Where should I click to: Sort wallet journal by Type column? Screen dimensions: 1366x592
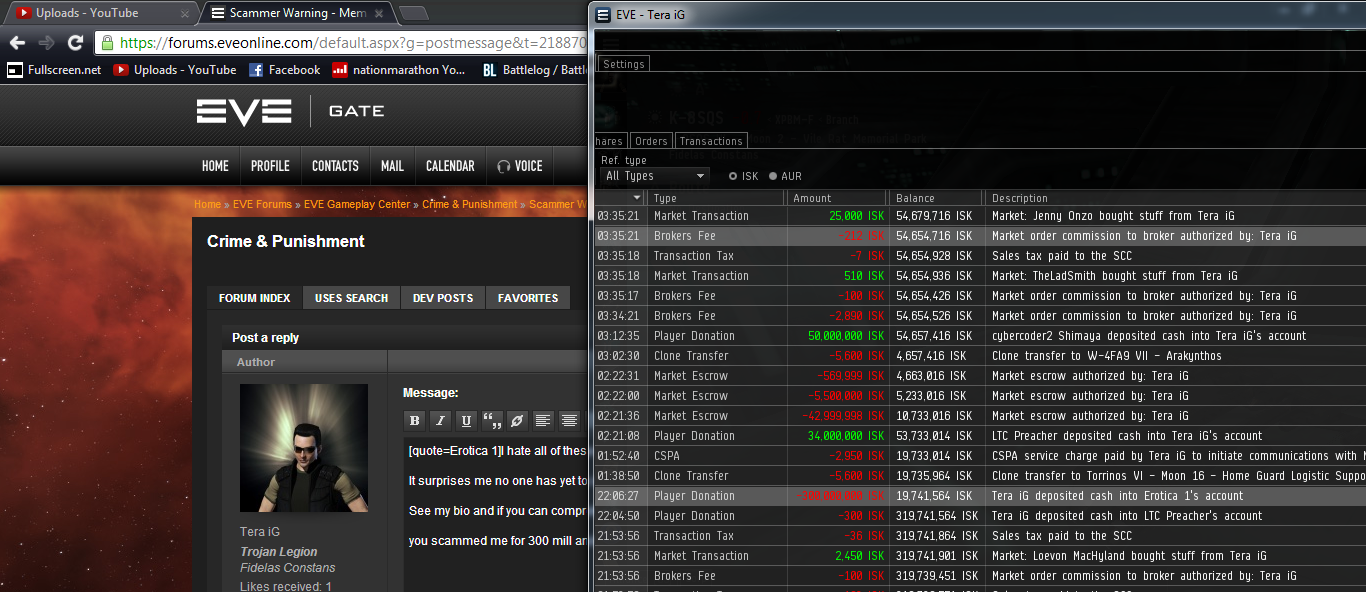pos(717,198)
